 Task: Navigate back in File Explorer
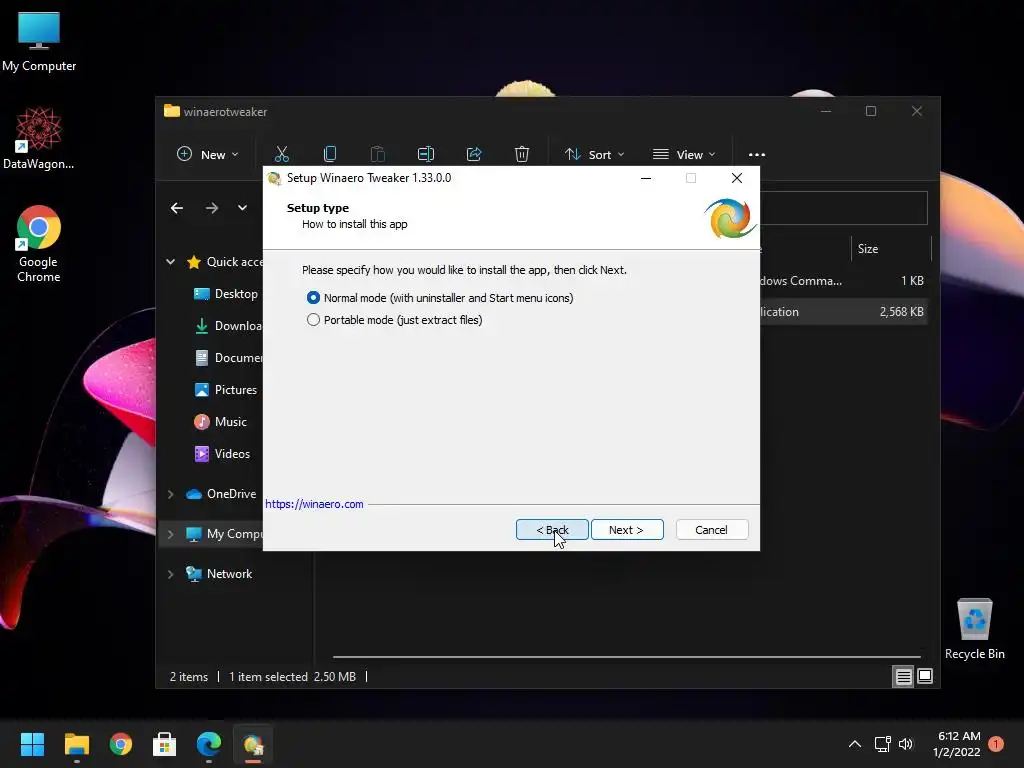[x=177, y=208]
